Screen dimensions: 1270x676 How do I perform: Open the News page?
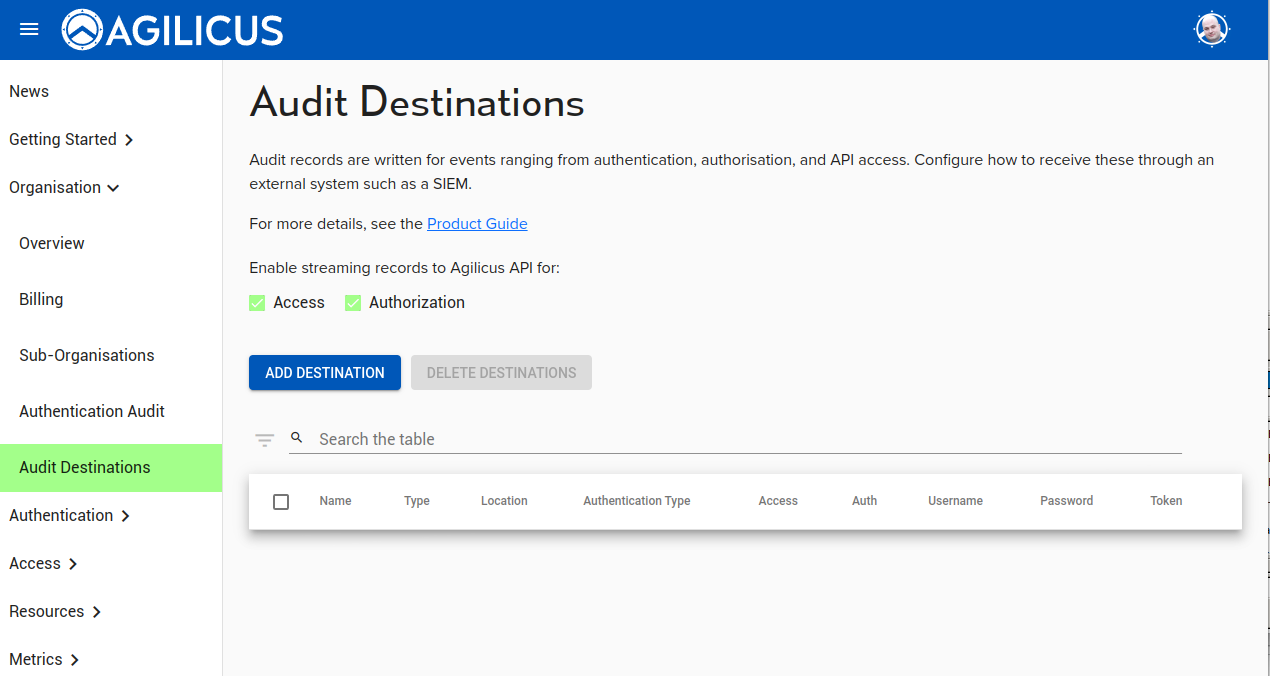(29, 92)
